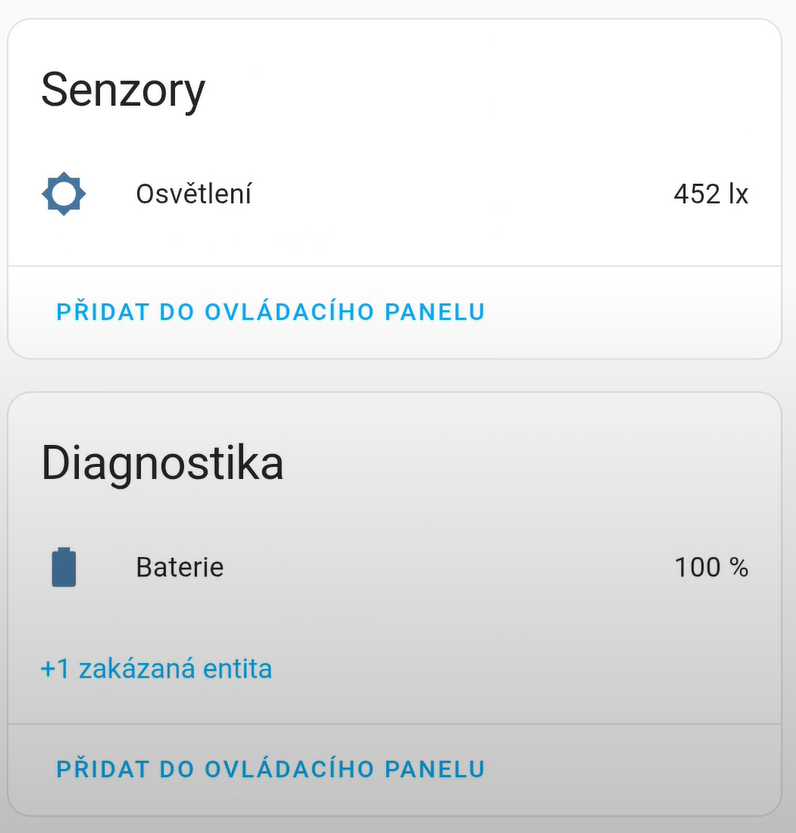
Task: Click the Diagnostika card heading
Action: pyautogui.click(x=162, y=464)
